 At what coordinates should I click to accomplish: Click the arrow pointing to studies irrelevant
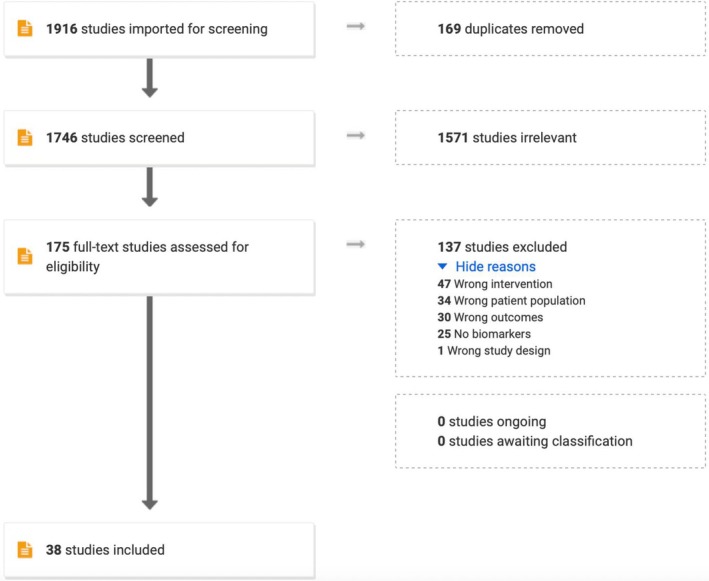pos(356,135)
